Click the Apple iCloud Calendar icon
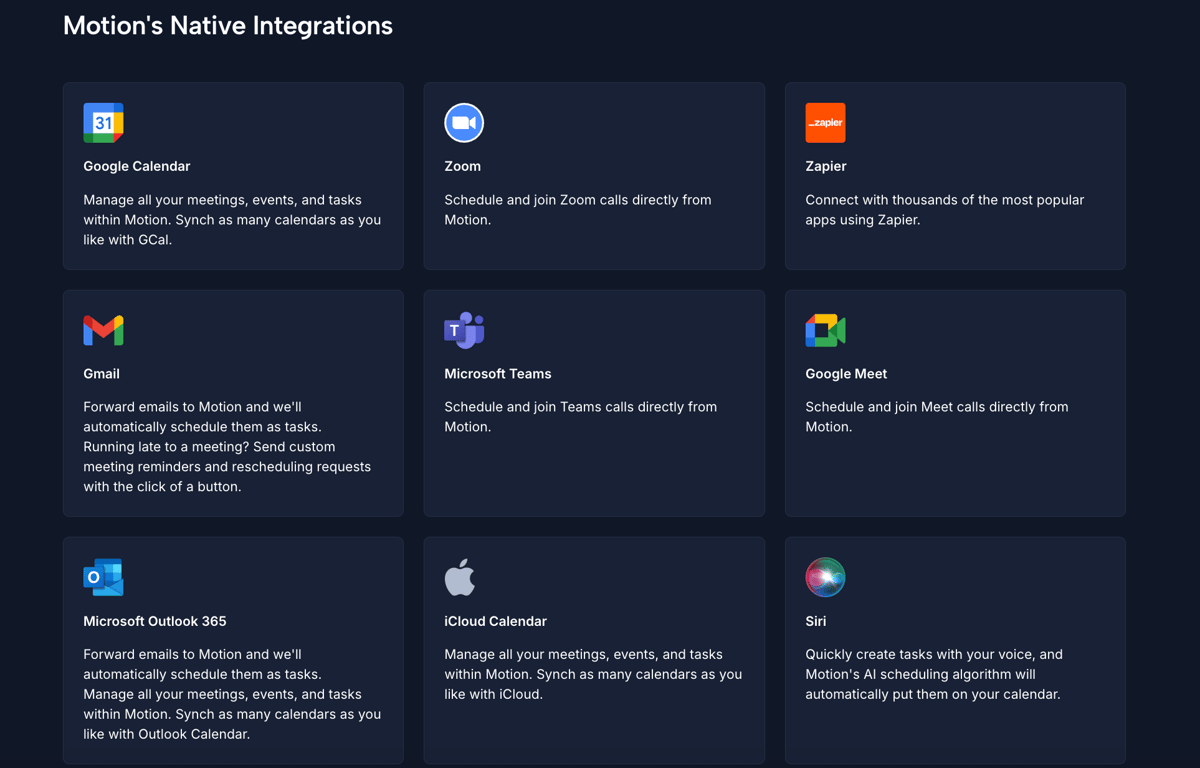 tap(460, 577)
